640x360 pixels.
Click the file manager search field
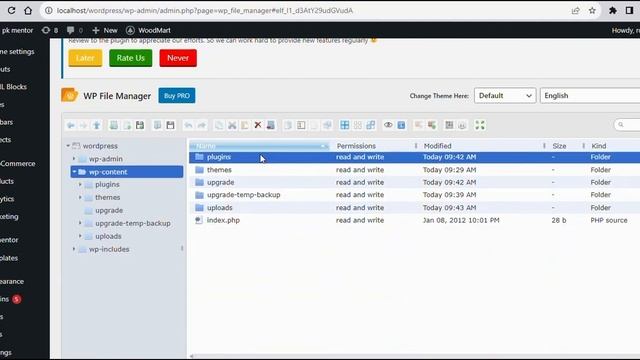pos(628,125)
